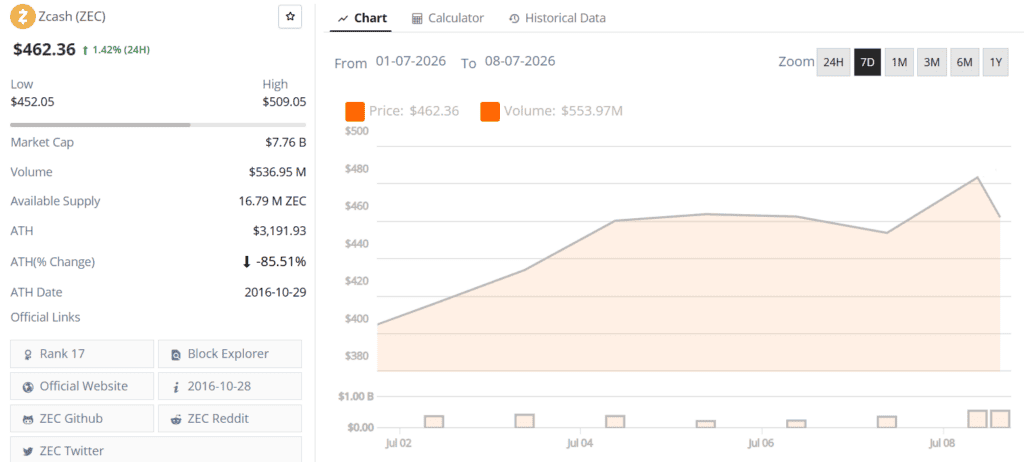Screen dimensions: 1024x462
Task: Add Zcash to favorites with star icon
Action: pyautogui.click(x=290, y=17)
